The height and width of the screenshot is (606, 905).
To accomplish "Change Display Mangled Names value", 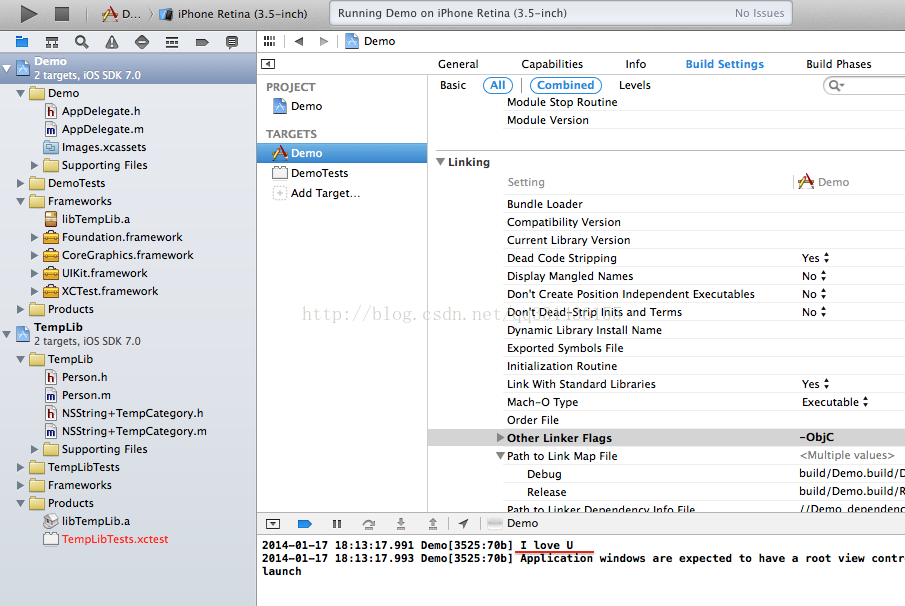I will [814, 276].
